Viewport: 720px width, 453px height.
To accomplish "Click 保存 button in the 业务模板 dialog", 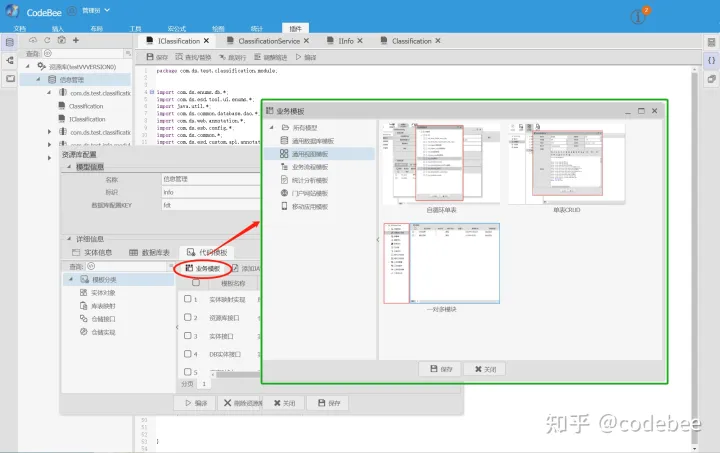I will pos(440,369).
